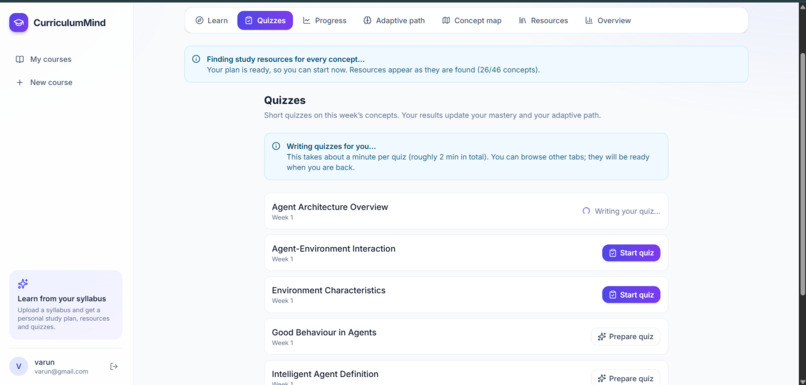The width and height of the screenshot is (806, 385).
Task: Open the Adaptive path tab
Action: (394, 21)
